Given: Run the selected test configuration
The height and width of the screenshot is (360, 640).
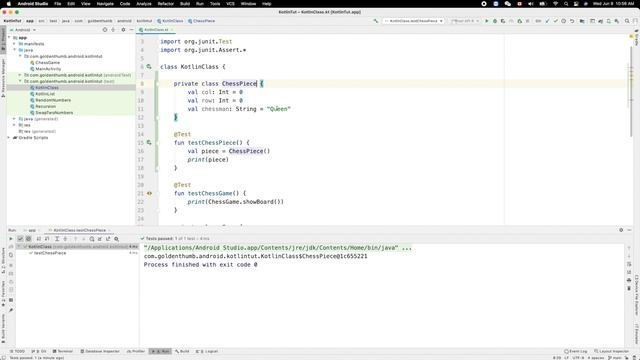Looking at the screenshot, I should point(487,21).
